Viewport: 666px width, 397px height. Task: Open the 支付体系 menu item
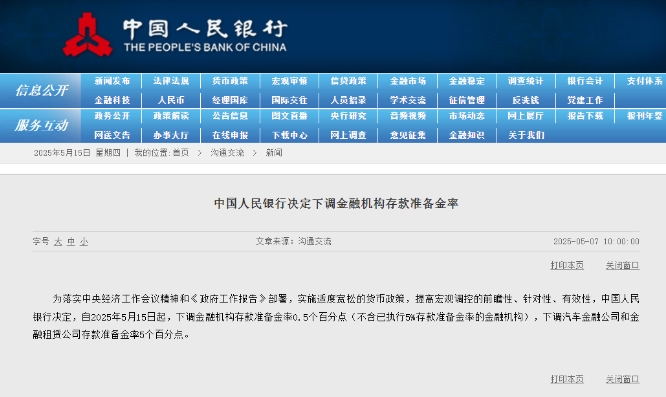pyautogui.click(x=645, y=81)
